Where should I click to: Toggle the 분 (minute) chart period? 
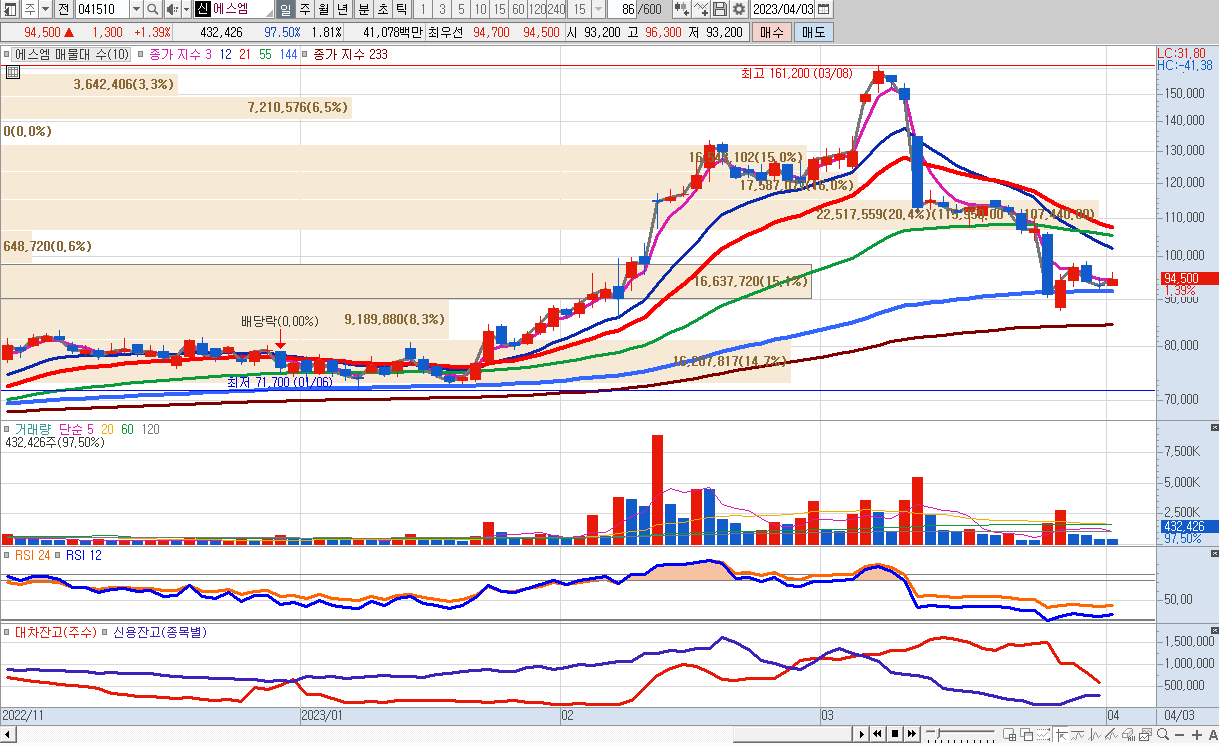363,9
